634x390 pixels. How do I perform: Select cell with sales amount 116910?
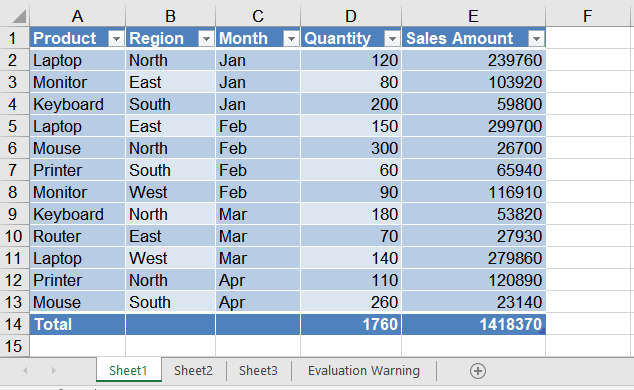coord(473,192)
